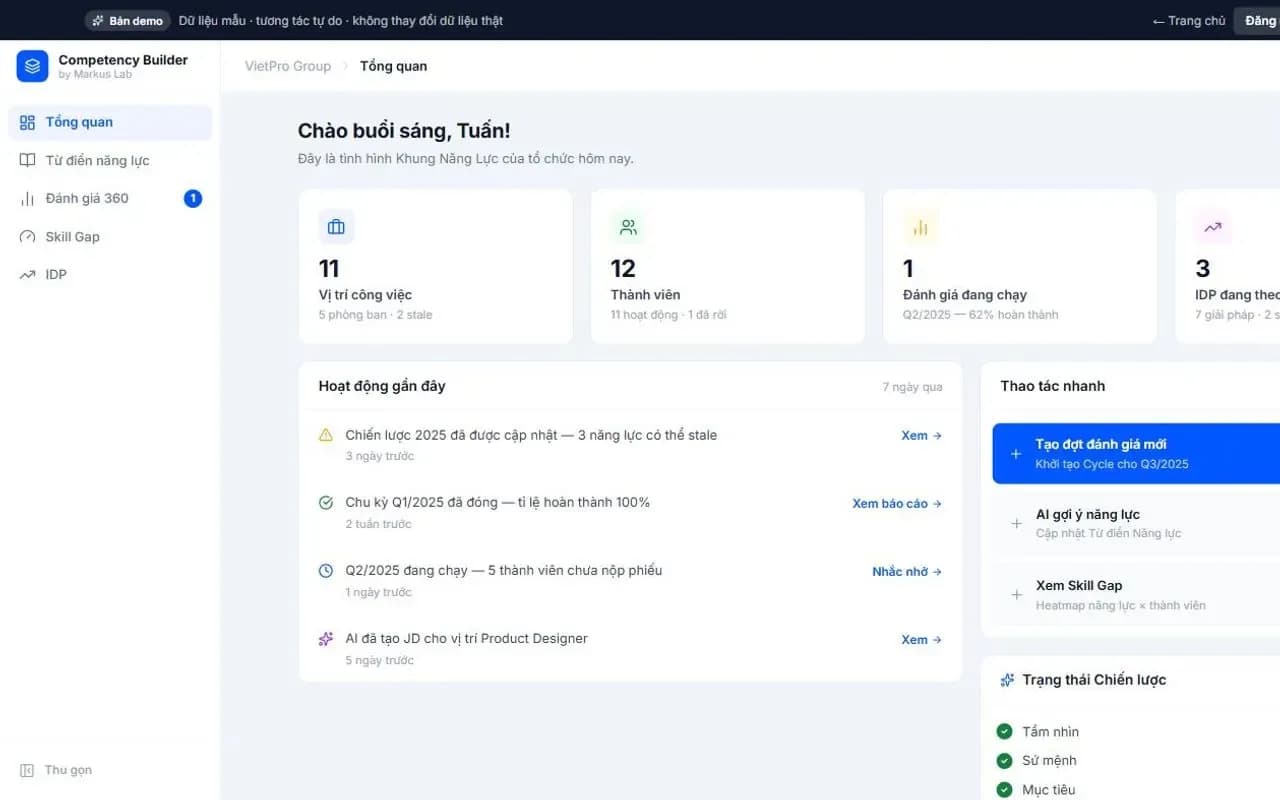Click the sparkle icon beside AI đã tạo JD
Screen dimensions: 1280x800
click(326, 639)
